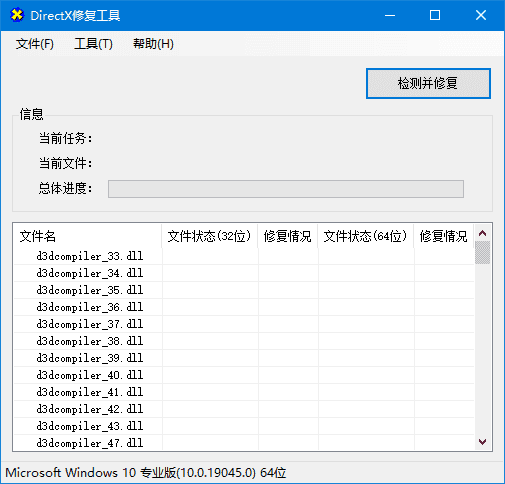Select row d3dcompiler_37.dll
The height and width of the screenshot is (484, 505).
tap(244, 324)
